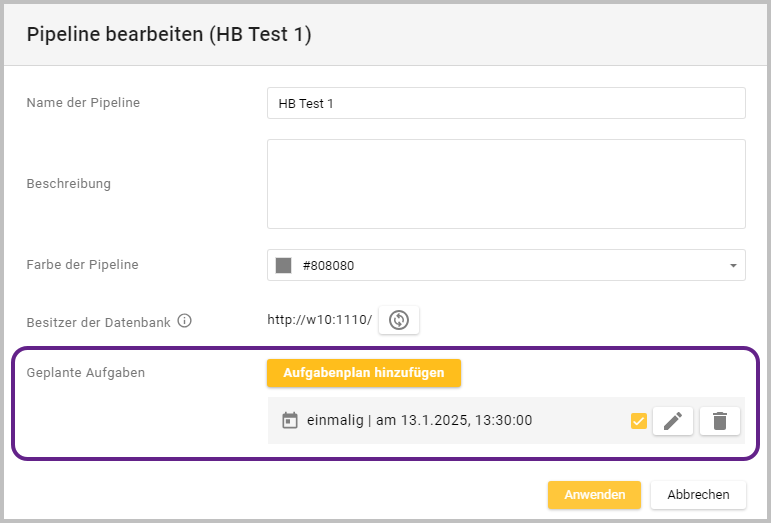The width and height of the screenshot is (771, 523).
Task: Disable the einmalig scheduled task checkbox
Action: pyautogui.click(x=638, y=421)
